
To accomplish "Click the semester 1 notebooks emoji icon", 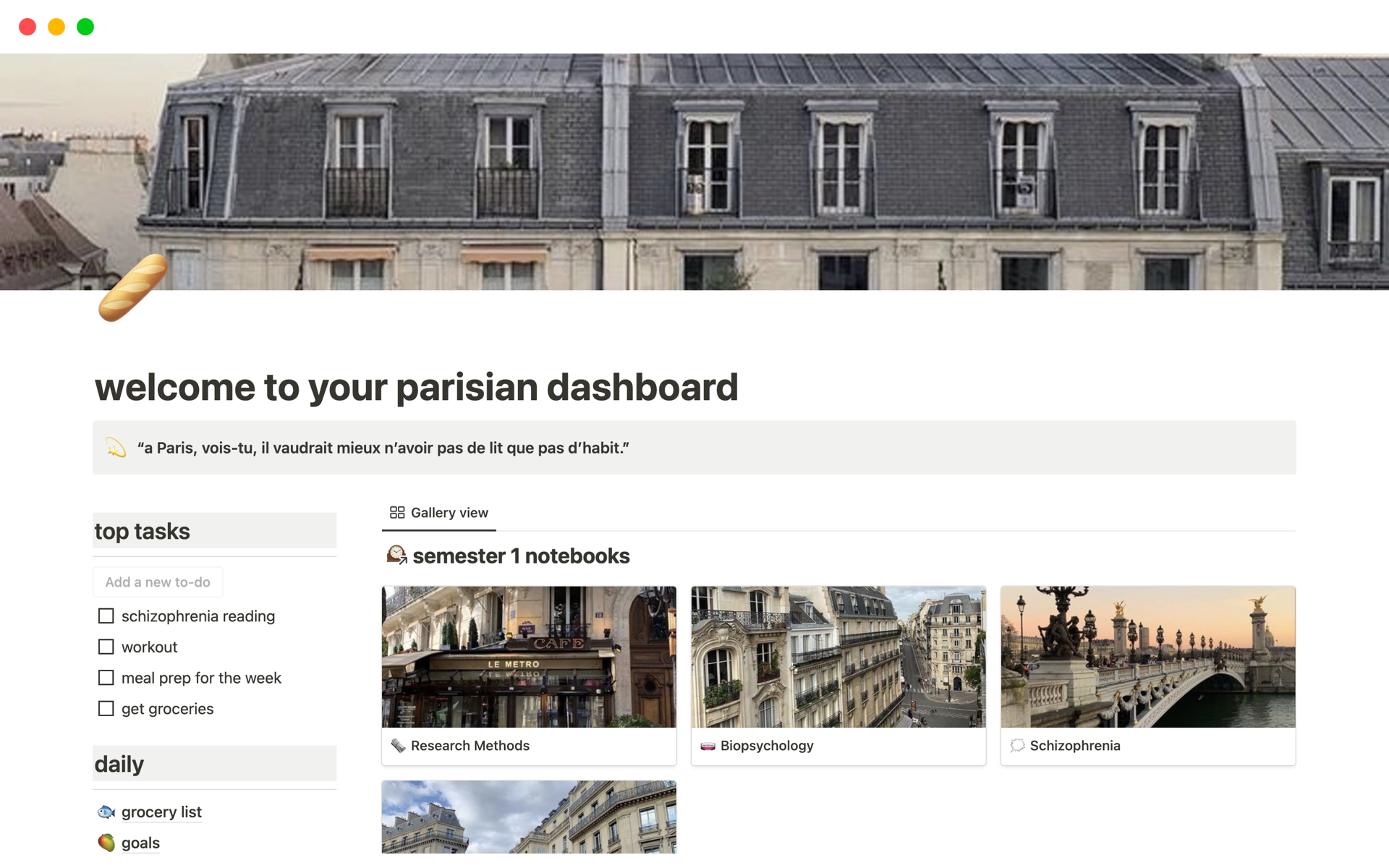I will pos(396,556).
